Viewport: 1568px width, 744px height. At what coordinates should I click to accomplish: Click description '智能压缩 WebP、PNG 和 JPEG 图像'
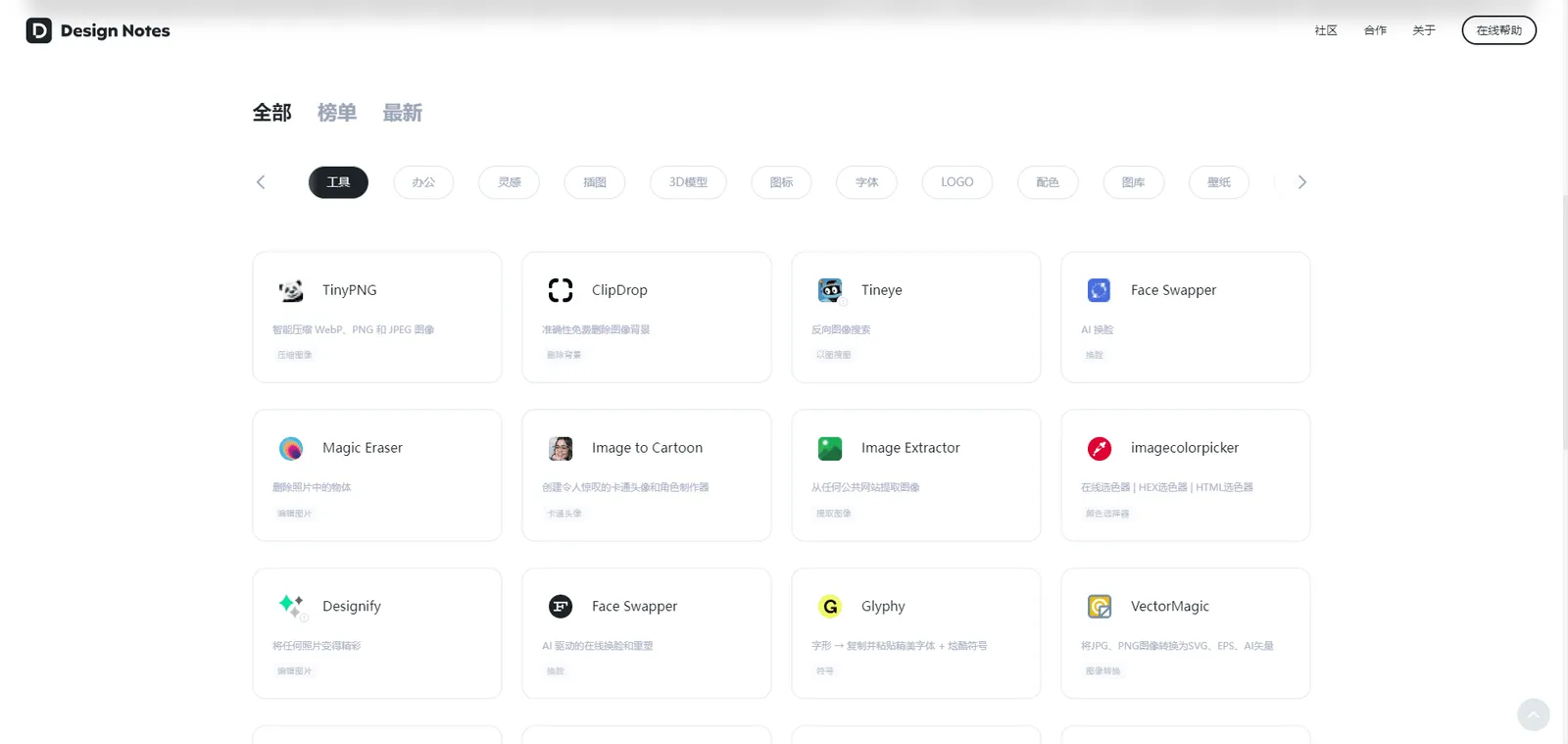(353, 329)
